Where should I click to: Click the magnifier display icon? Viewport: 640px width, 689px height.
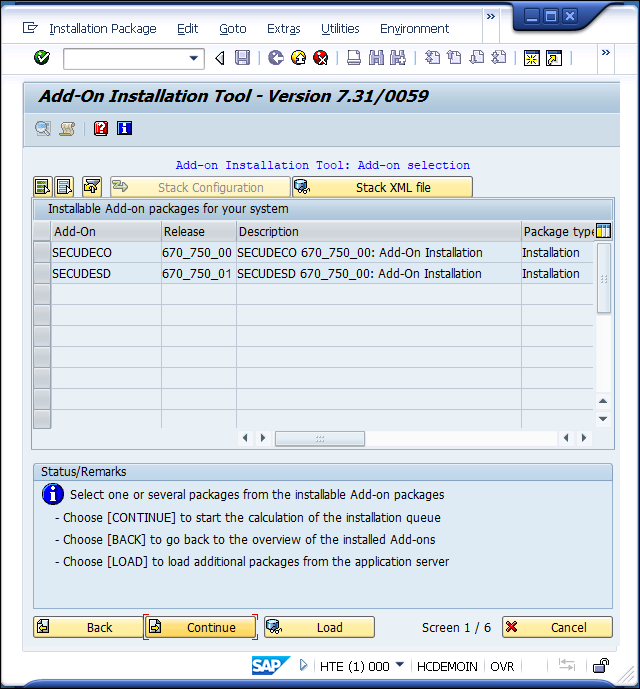tap(43, 128)
